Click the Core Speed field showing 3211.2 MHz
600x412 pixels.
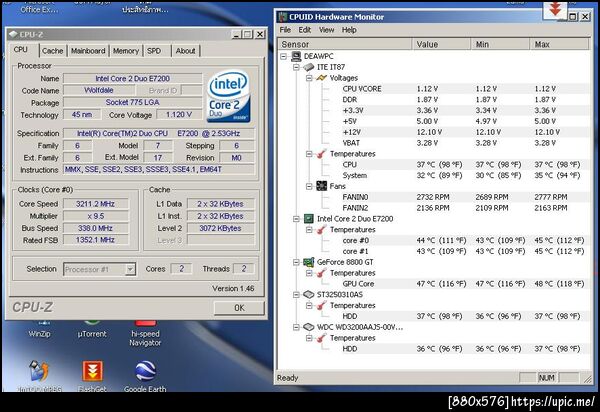click(x=96, y=204)
